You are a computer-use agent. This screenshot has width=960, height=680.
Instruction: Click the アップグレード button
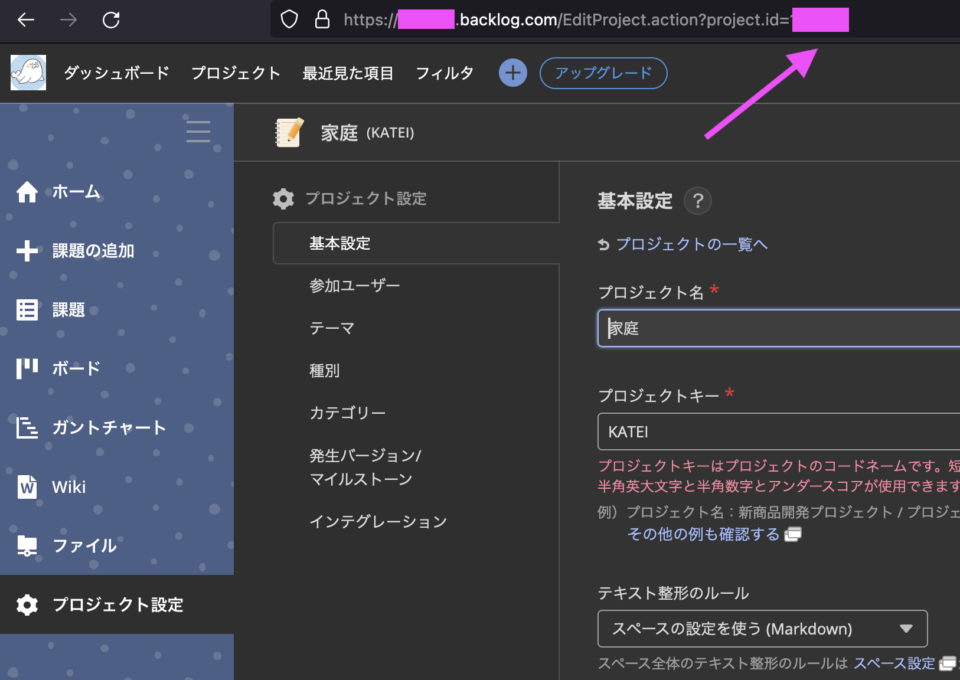(x=603, y=72)
